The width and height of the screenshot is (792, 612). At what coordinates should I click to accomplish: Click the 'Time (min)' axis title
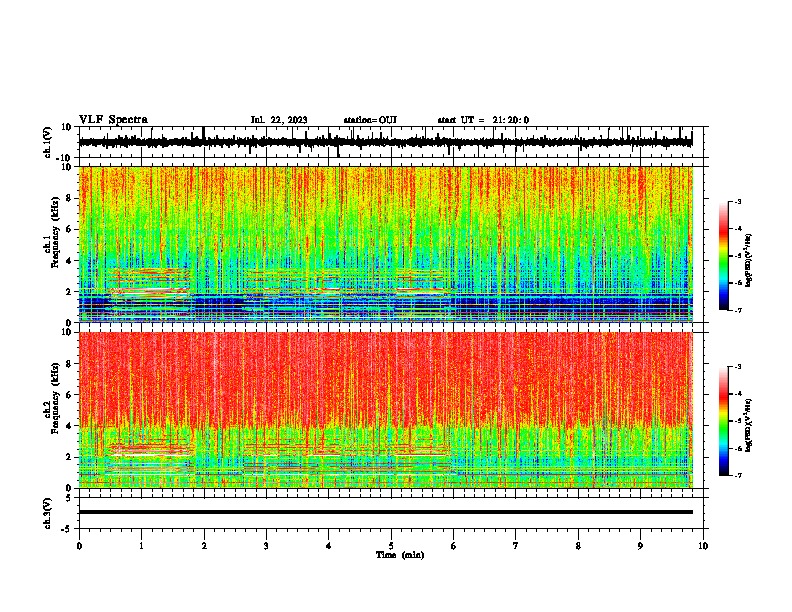coord(400,555)
